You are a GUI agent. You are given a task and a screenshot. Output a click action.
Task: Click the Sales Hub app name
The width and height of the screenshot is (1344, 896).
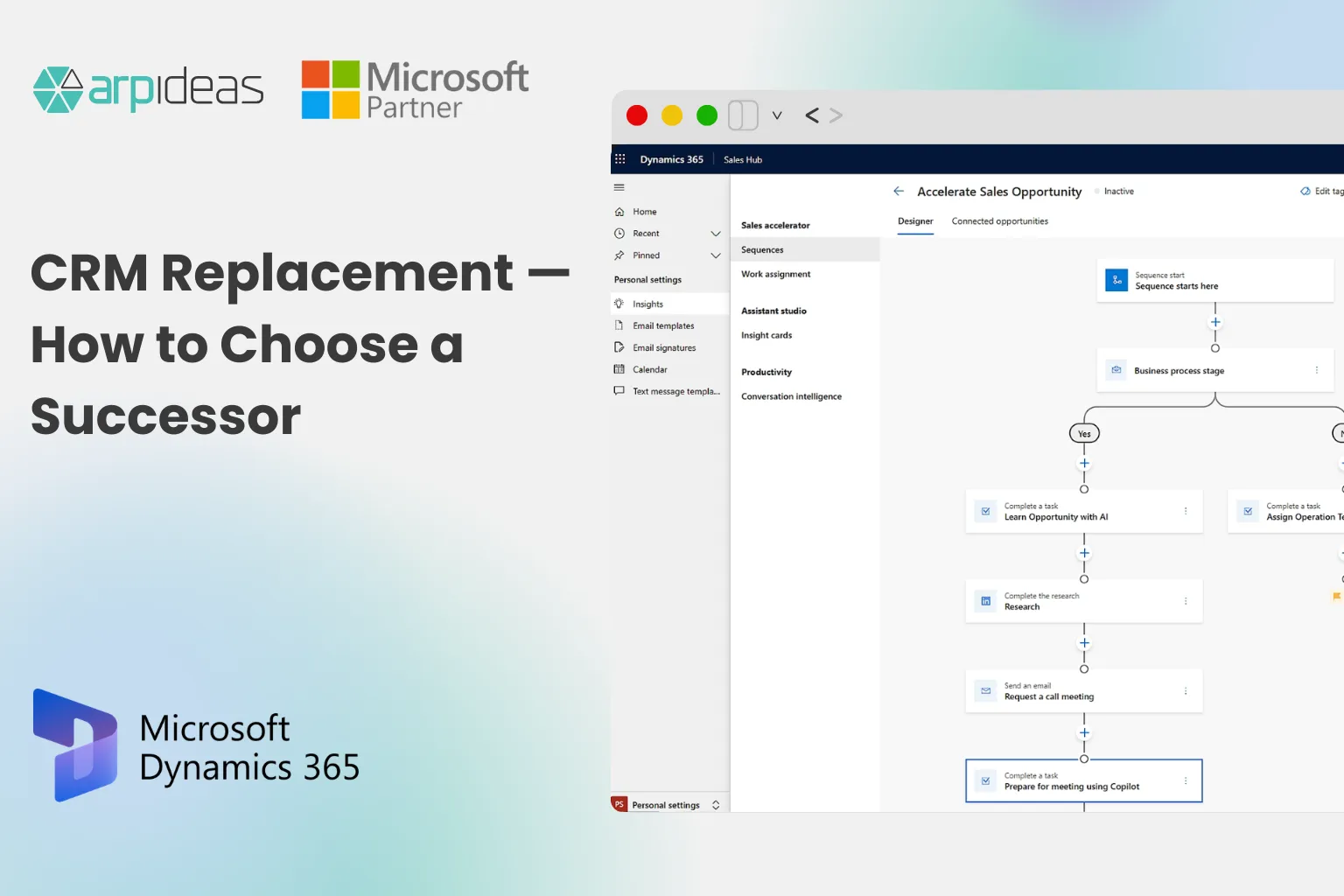743,160
